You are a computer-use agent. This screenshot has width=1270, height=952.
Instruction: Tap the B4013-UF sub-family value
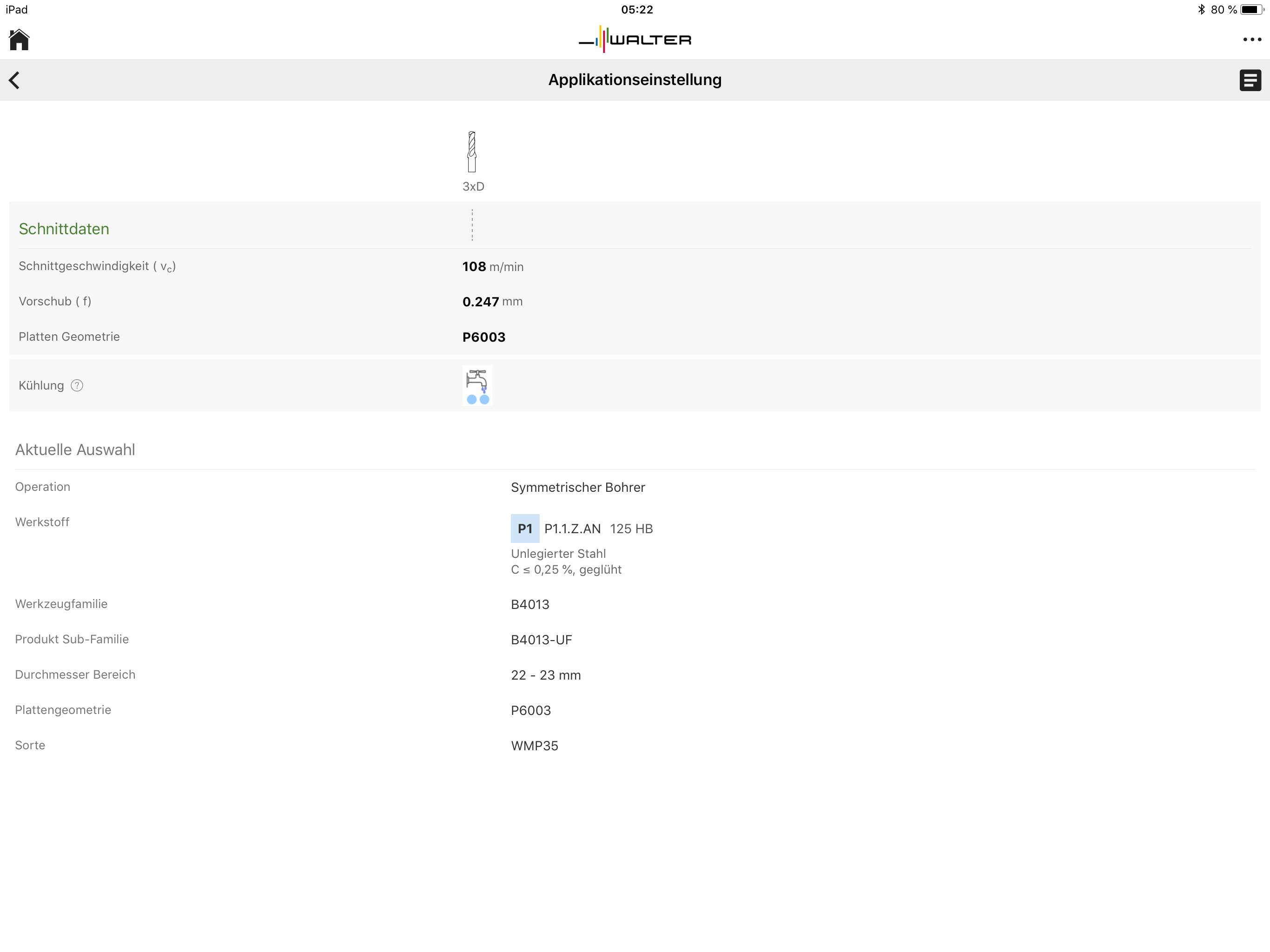[541, 640]
